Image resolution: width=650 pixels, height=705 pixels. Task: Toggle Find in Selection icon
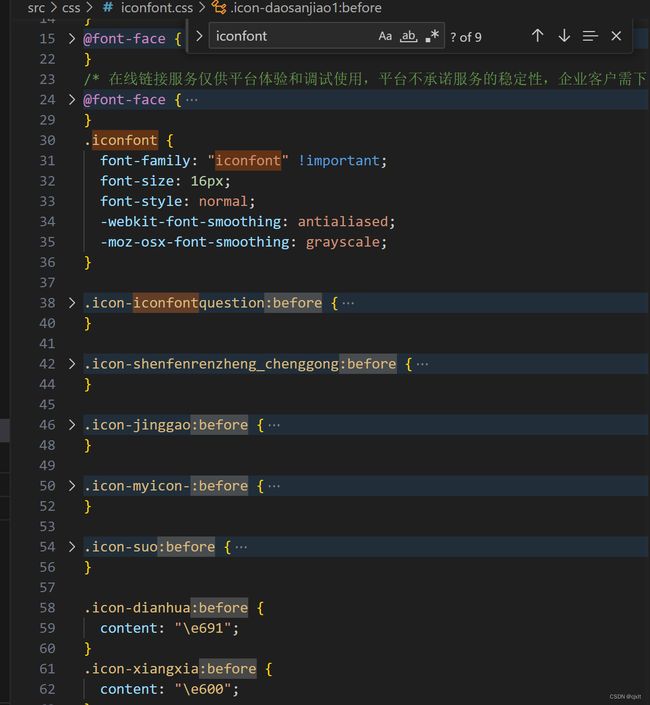tap(590, 36)
